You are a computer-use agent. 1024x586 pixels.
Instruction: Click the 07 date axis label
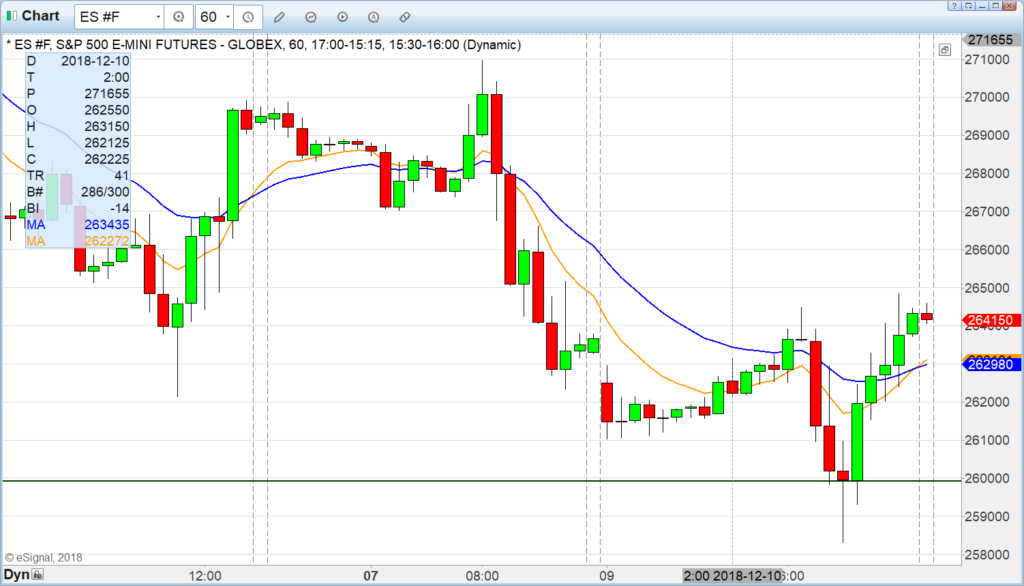point(370,576)
